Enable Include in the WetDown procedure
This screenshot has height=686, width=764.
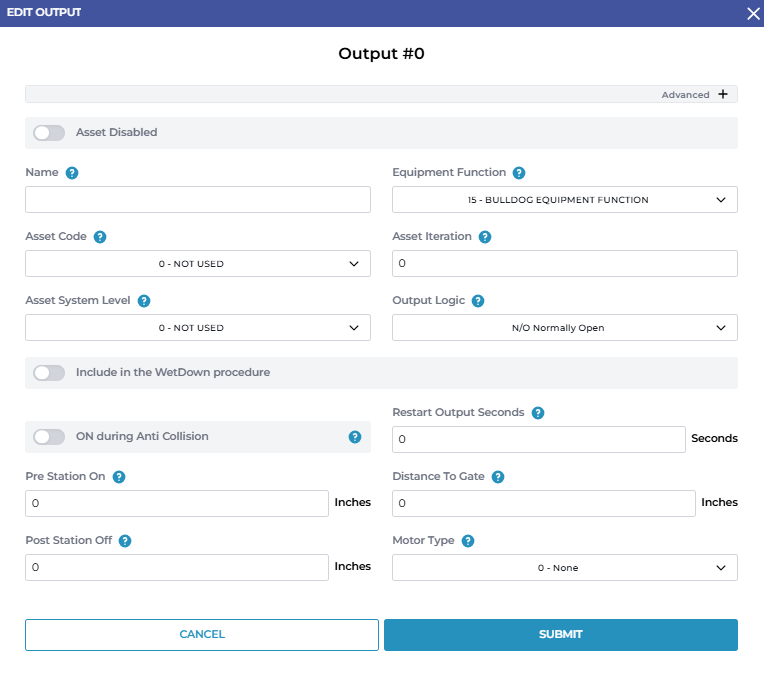[49, 373]
